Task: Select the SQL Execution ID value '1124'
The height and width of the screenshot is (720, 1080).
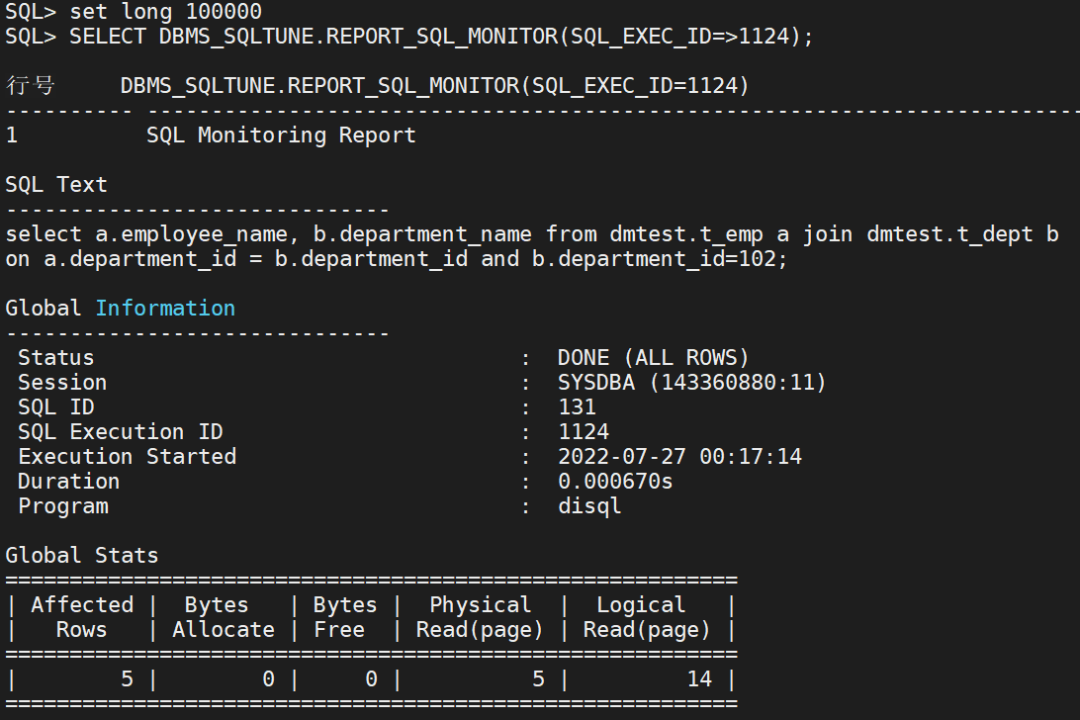Action: point(583,431)
